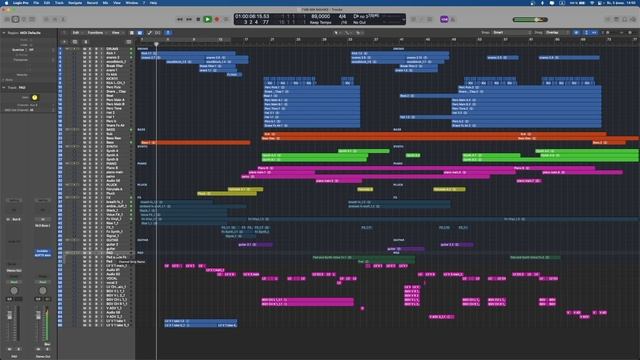Open the Editors scissors icon
Screen dimensions: 640x360
click(x=63, y=19)
